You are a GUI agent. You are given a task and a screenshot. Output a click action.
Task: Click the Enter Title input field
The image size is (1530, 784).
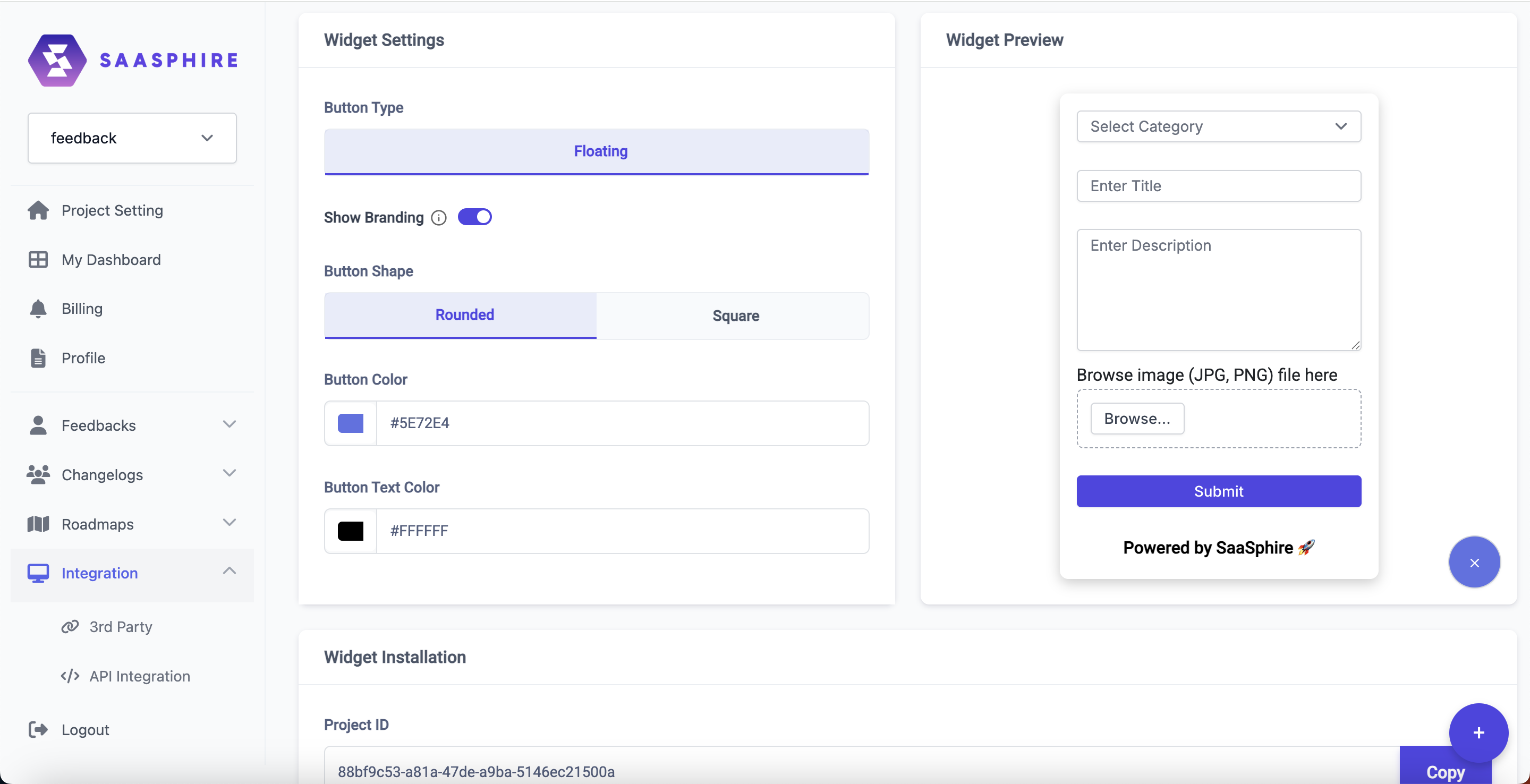(x=1218, y=186)
